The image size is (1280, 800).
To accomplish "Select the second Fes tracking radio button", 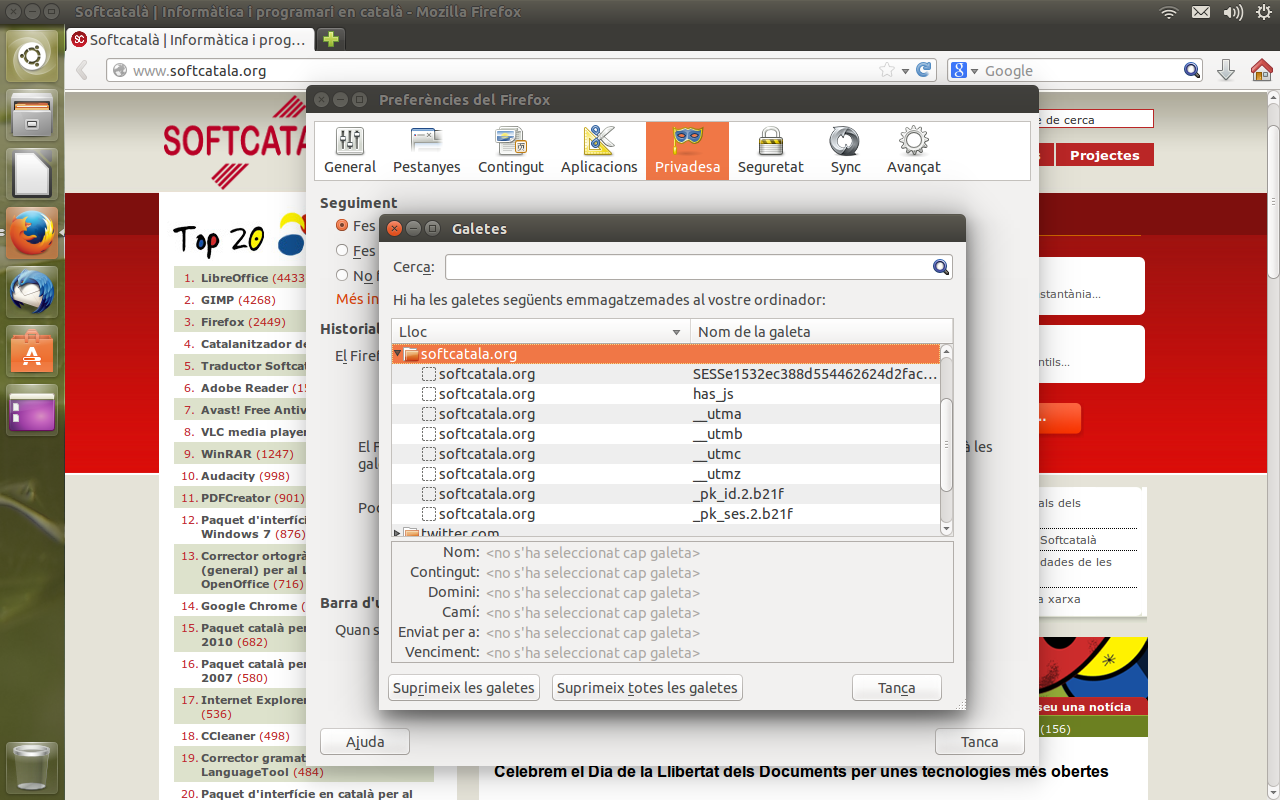I will tap(342, 251).
